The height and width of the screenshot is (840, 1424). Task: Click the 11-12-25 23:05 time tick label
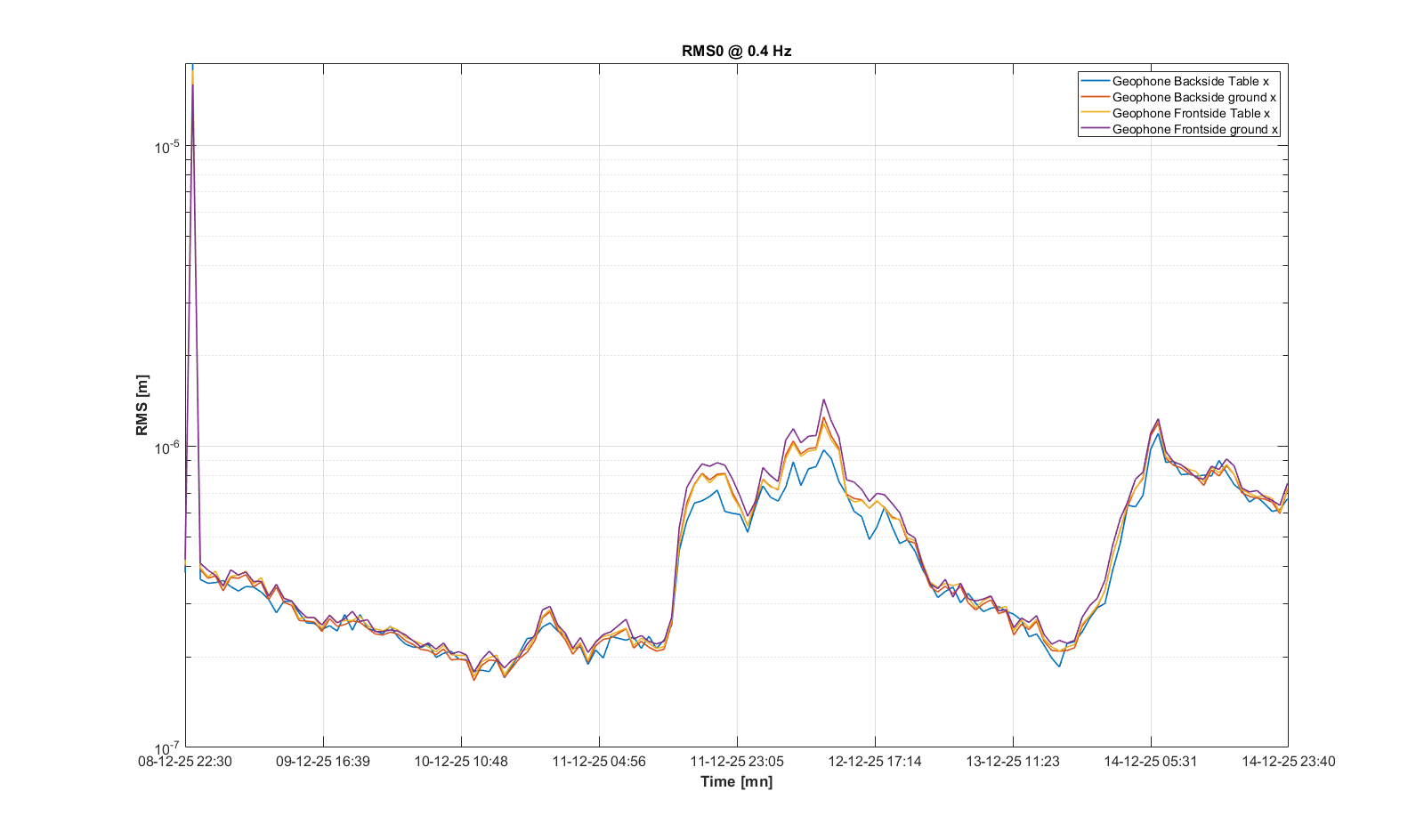[x=737, y=762]
